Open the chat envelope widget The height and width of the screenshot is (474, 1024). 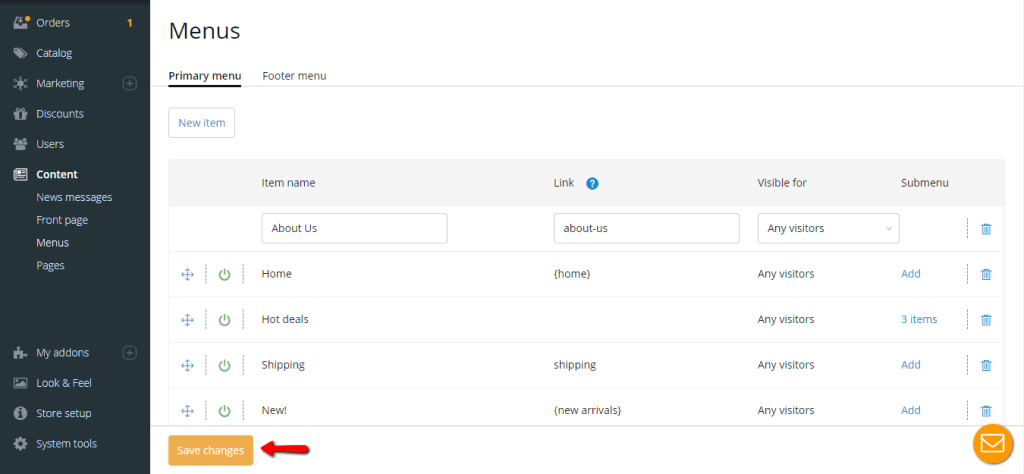click(x=993, y=444)
